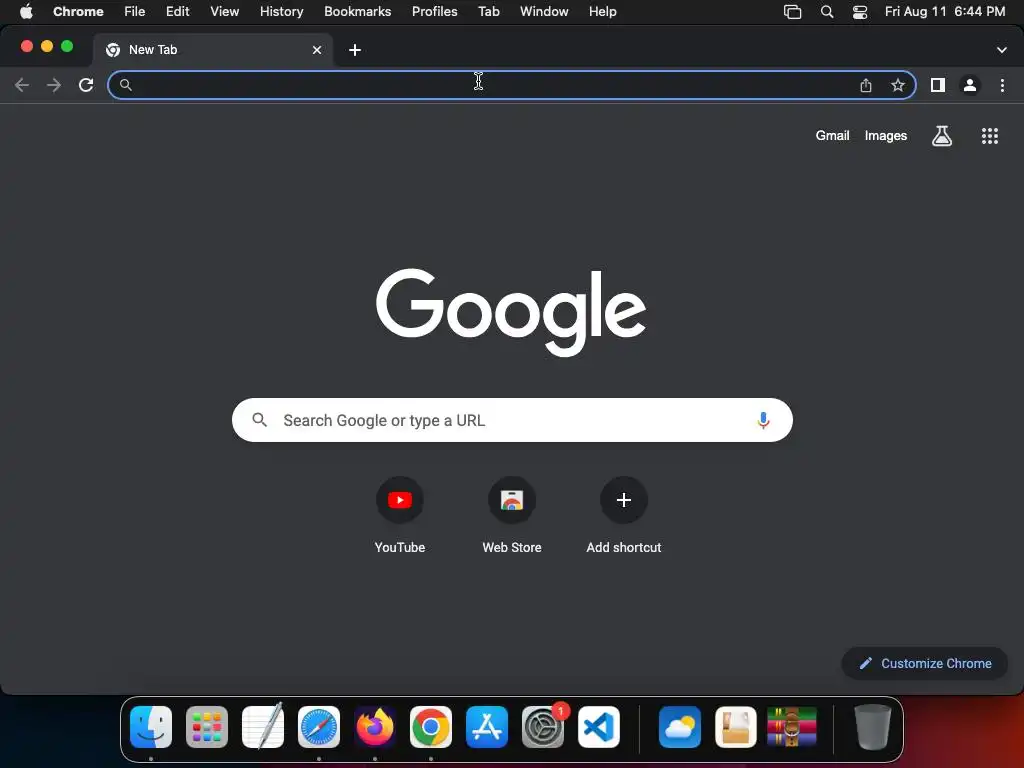This screenshot has width=1024, height=768.
Task: Open the WinRAR-style archive app in Dock
Action: [x=792, y=727]
